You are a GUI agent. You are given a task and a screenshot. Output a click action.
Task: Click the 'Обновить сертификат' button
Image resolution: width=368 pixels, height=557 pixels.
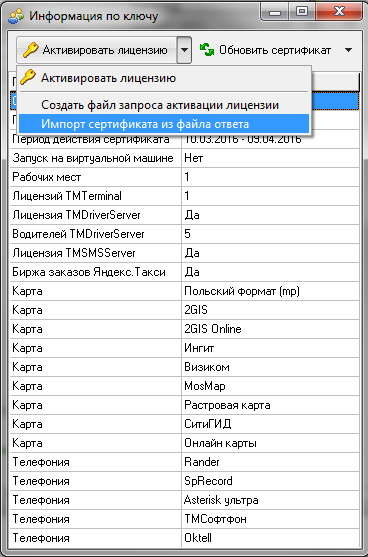point(267,50)
